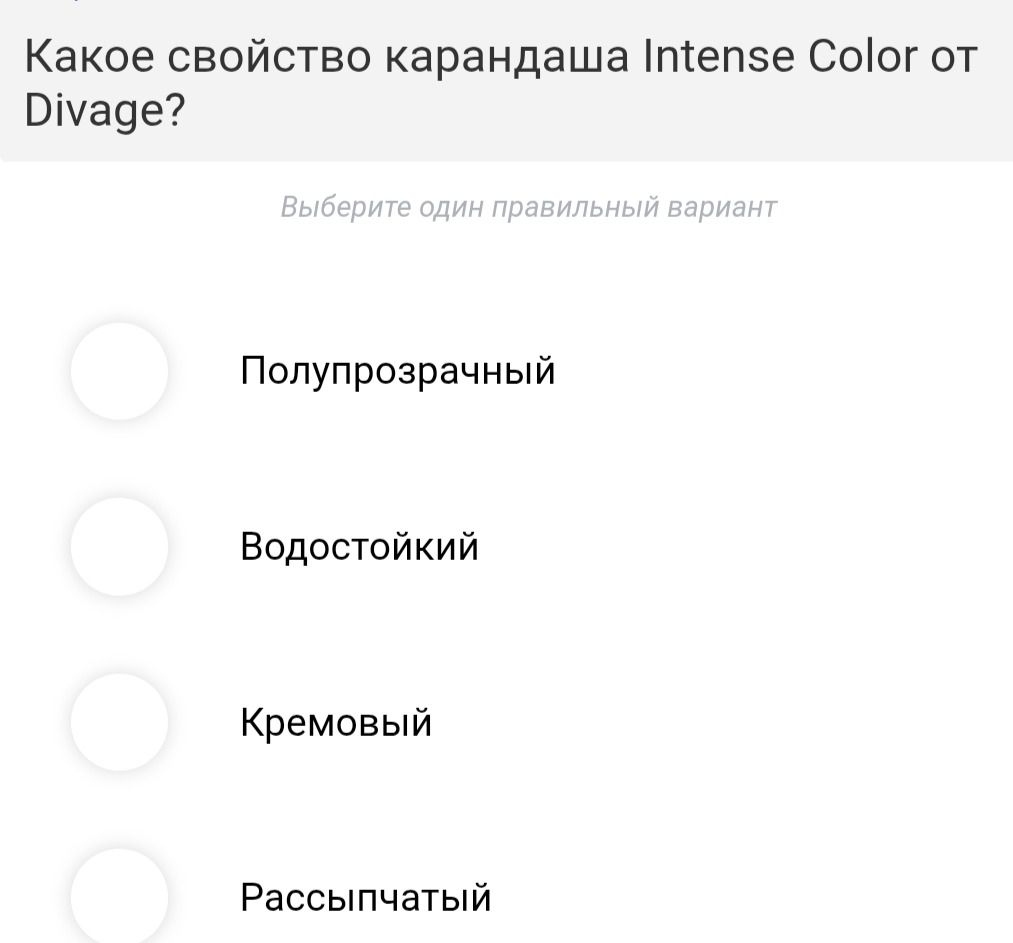Click the word 'правильный' in the hint
Image resolution: width=1013 pixels, height=943 pixels.
pyautogui.click(x=576, y=208)
